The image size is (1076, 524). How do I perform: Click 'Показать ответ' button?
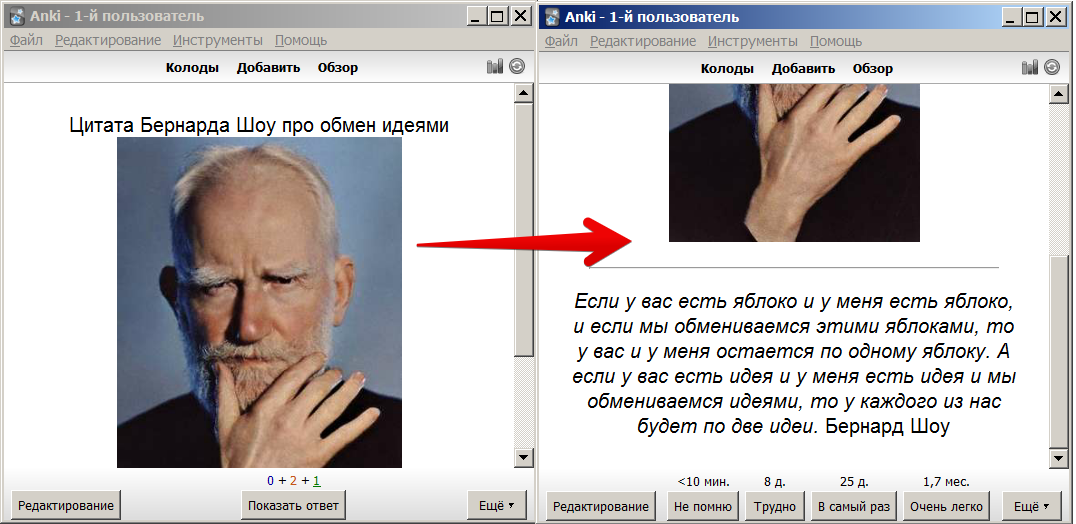[293, 506]
